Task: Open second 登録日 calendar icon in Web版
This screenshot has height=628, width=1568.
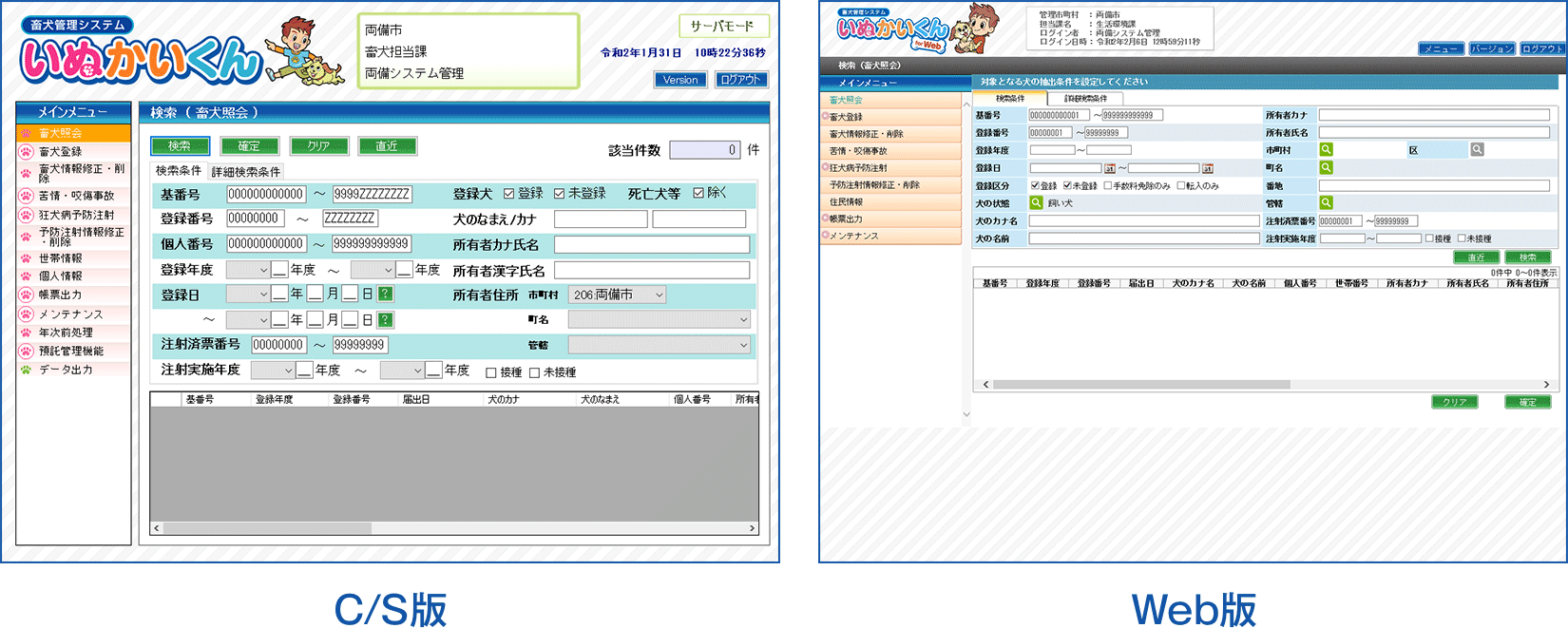Action: [x=1207, y=168]
